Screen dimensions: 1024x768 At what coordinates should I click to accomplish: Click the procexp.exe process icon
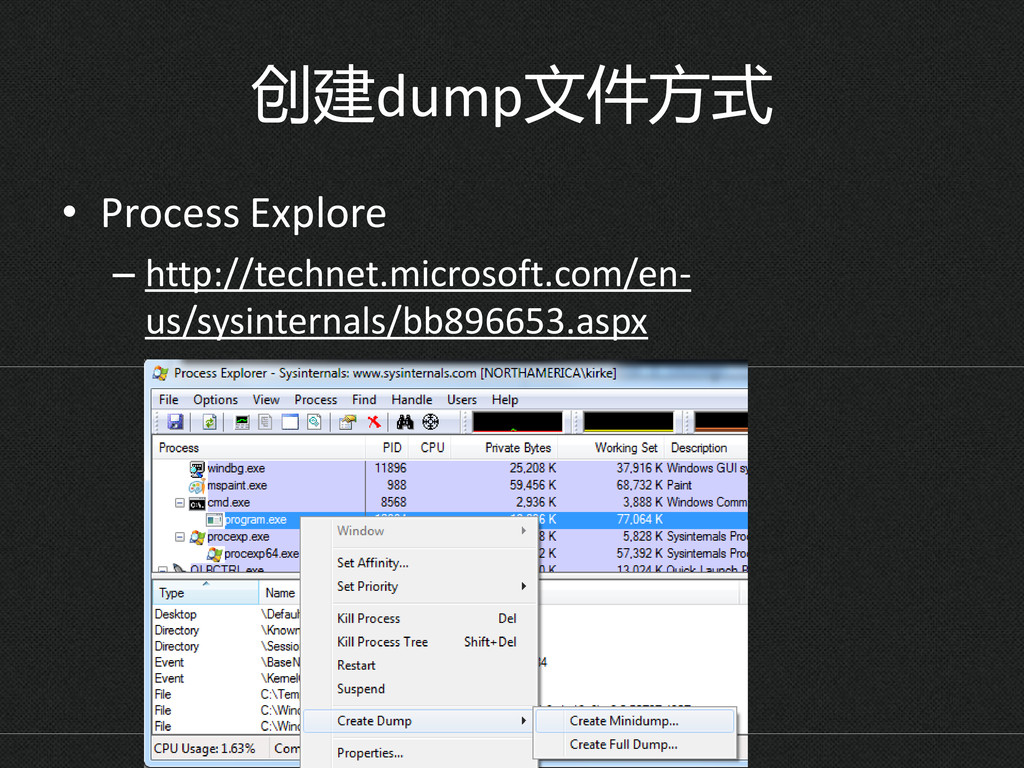(x=197, y=537)
